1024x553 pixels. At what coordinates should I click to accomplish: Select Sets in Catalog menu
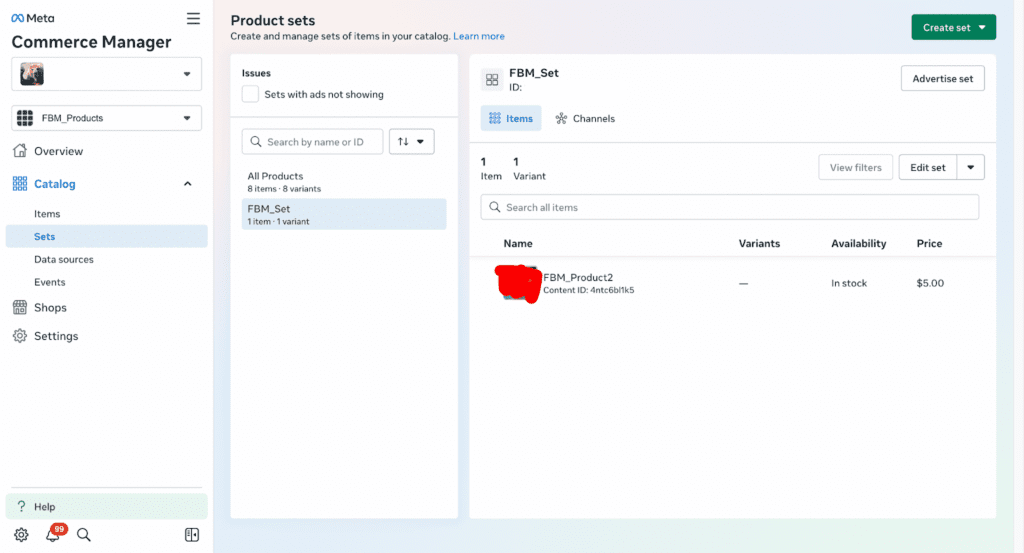106,236
